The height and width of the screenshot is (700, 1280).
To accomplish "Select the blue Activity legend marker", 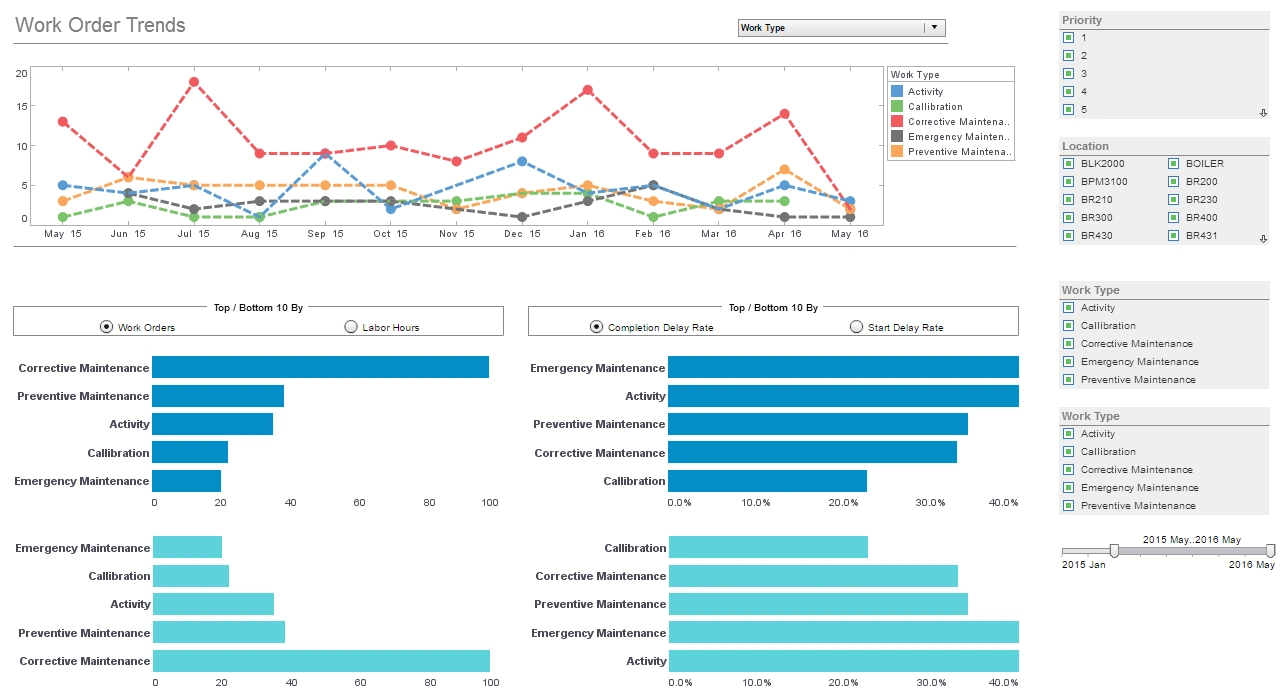I will pos(897,91).
